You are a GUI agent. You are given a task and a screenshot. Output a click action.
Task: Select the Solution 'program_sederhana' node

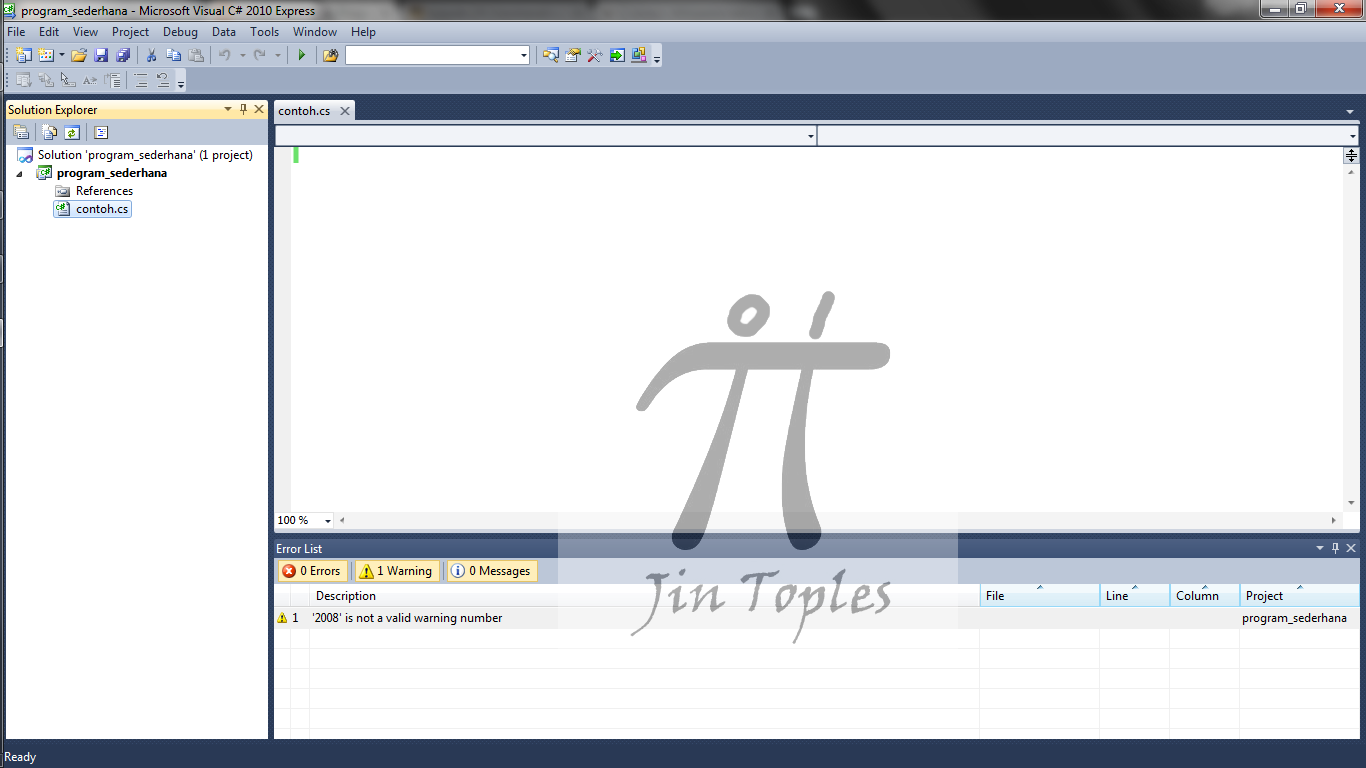[x=145, y=155]
